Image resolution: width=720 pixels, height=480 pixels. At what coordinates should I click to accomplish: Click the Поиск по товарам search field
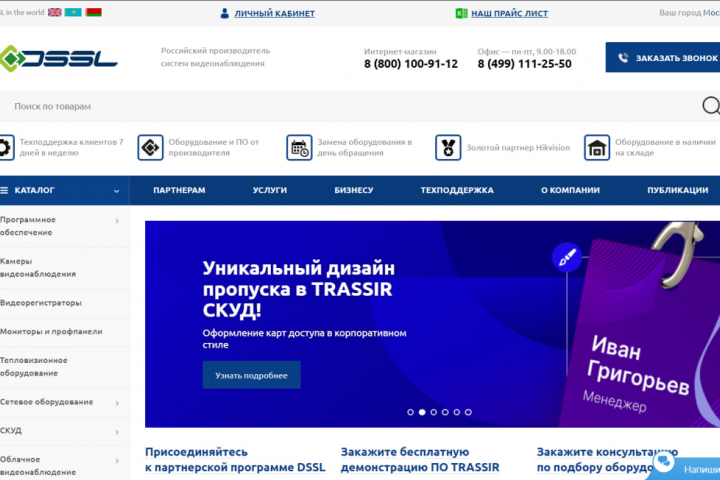point(349,106)
